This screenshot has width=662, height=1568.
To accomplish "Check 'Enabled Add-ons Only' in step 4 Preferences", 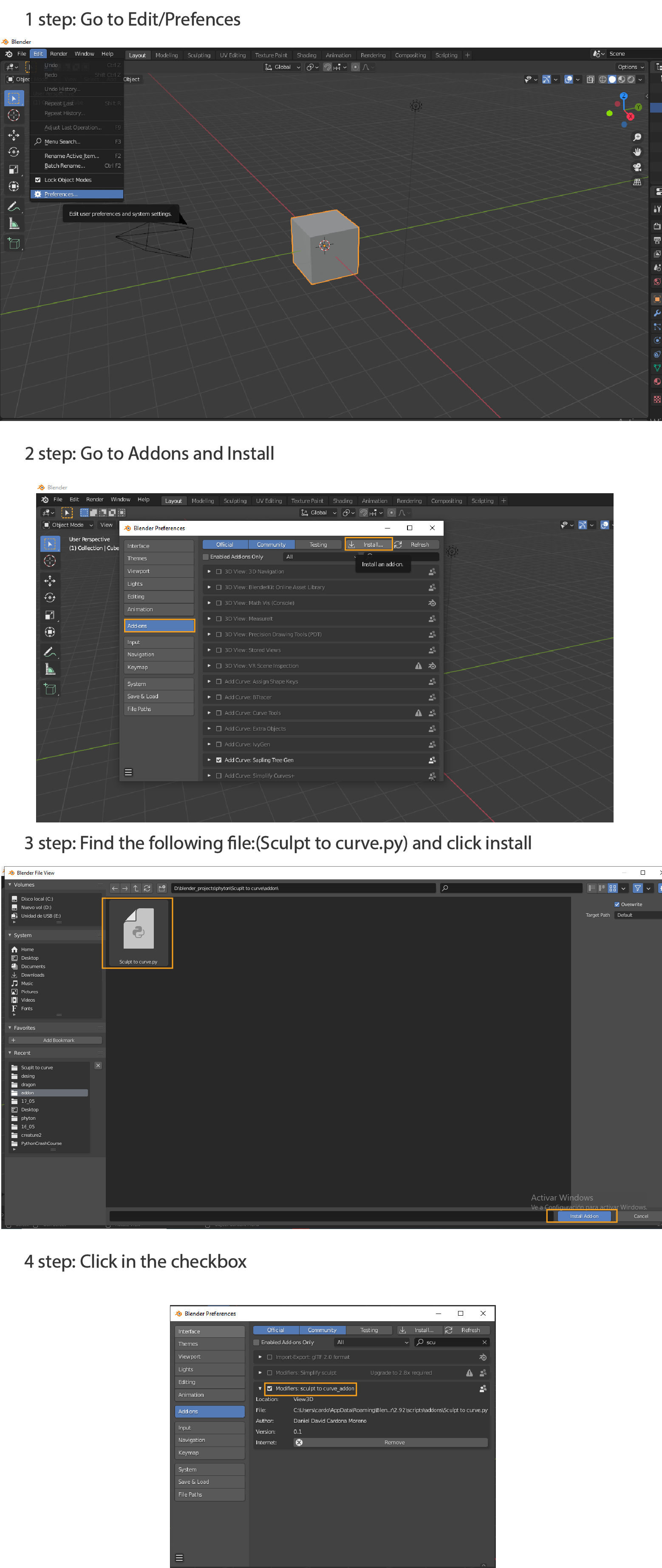I will pos(257,1342).
